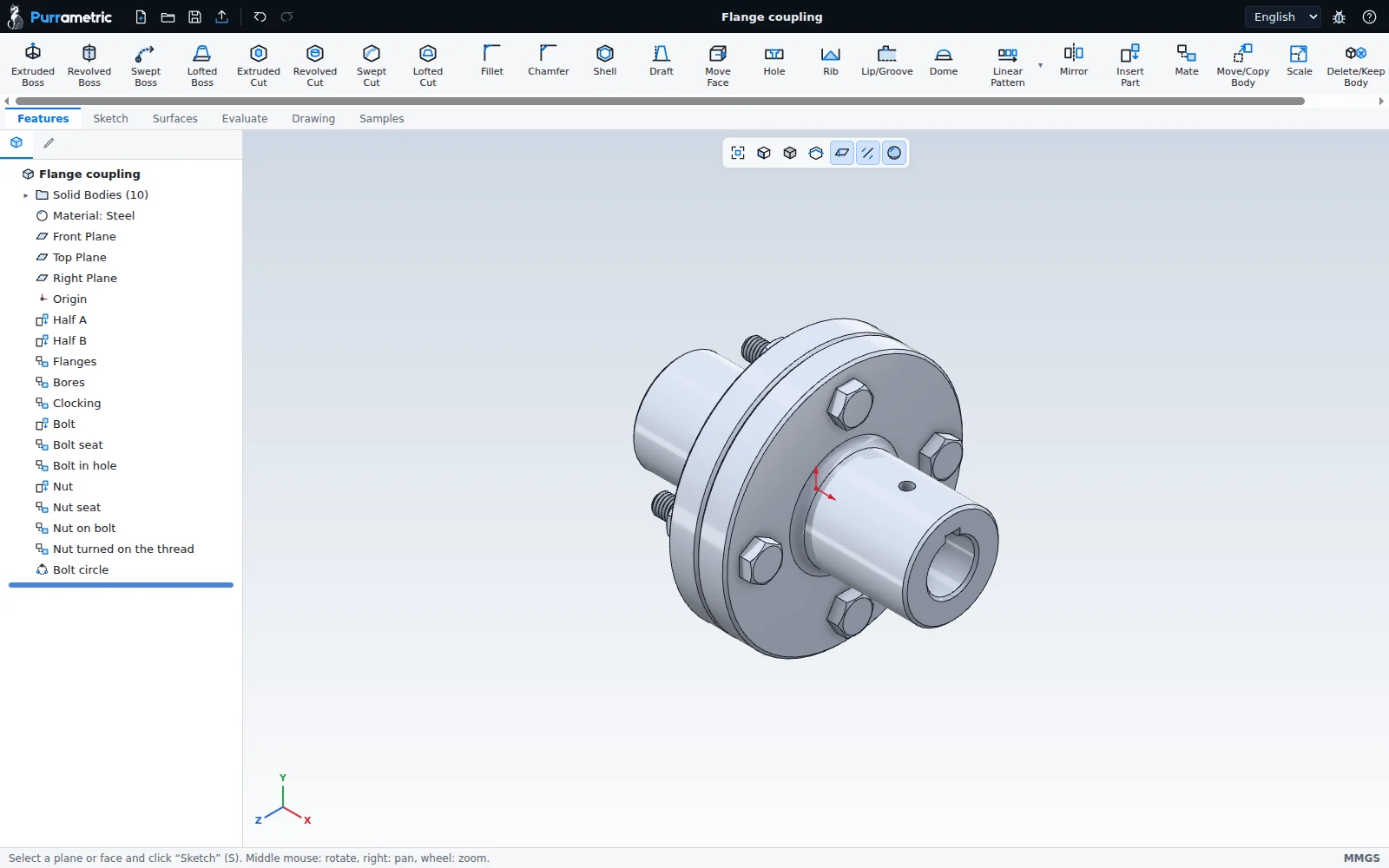Toggle the diagonal lines view button

click(868, 153)
